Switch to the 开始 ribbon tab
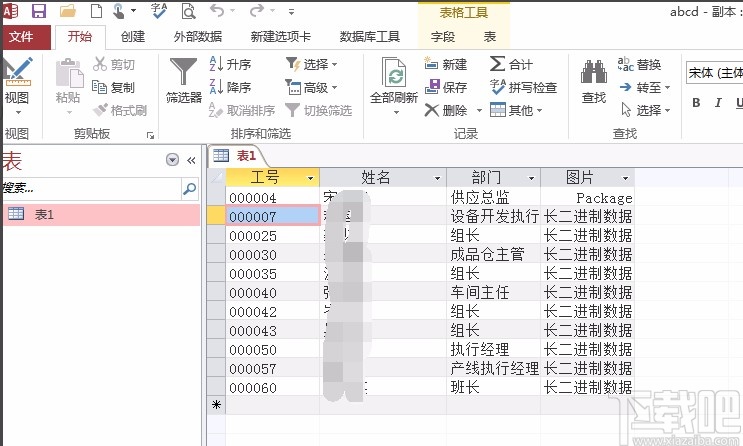This screenshot has width=743, height=446. pos(80,36)
